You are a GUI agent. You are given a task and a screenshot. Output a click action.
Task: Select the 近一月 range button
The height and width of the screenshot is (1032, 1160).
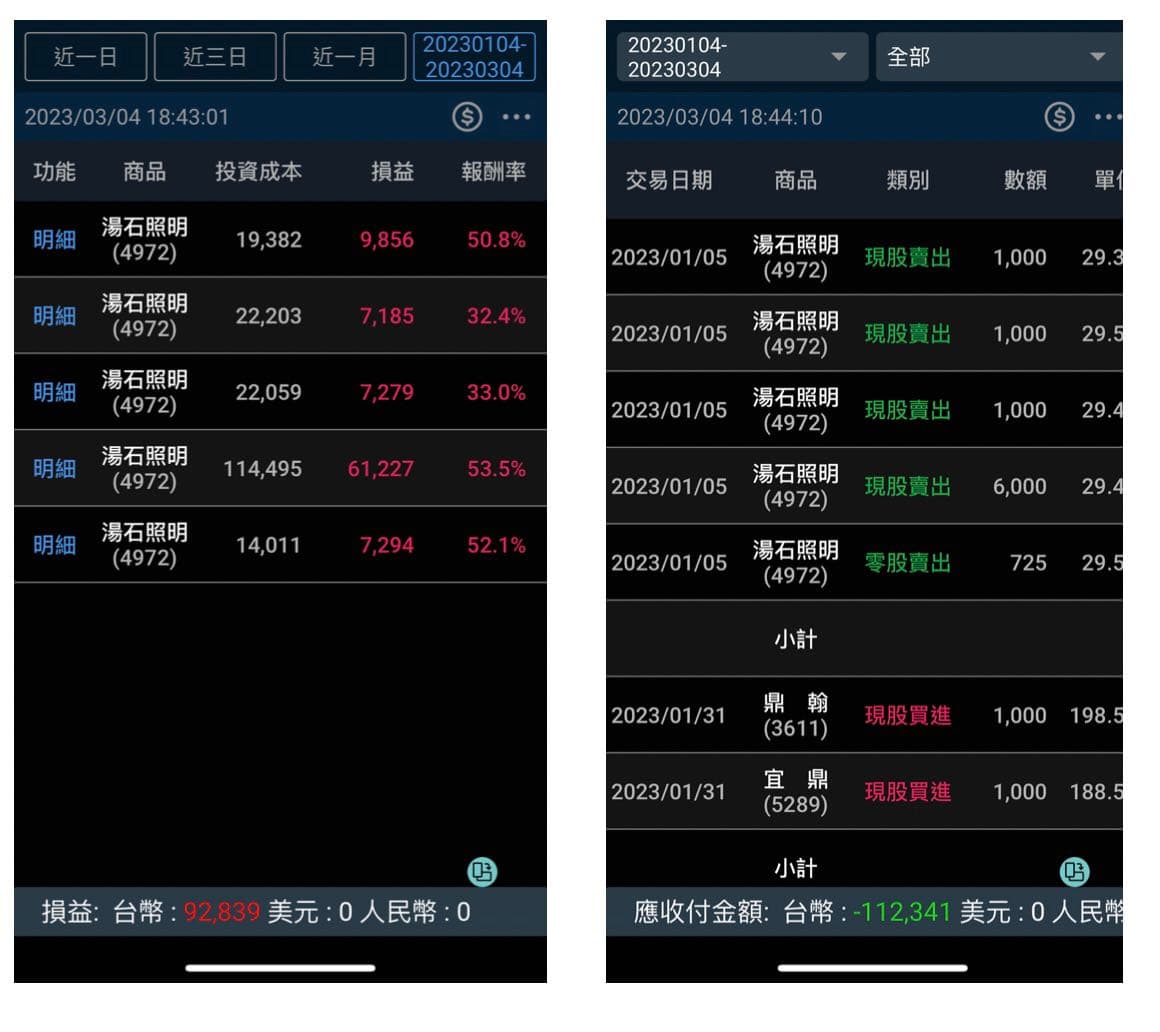(345, 56)
